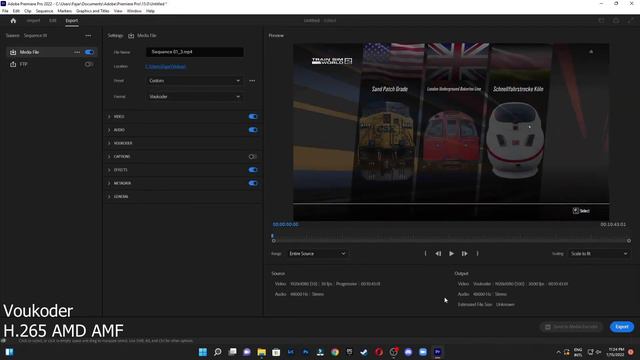Screen dimensions: 640x360
Task: Set the In point in the preview
Action: [425, 253]
